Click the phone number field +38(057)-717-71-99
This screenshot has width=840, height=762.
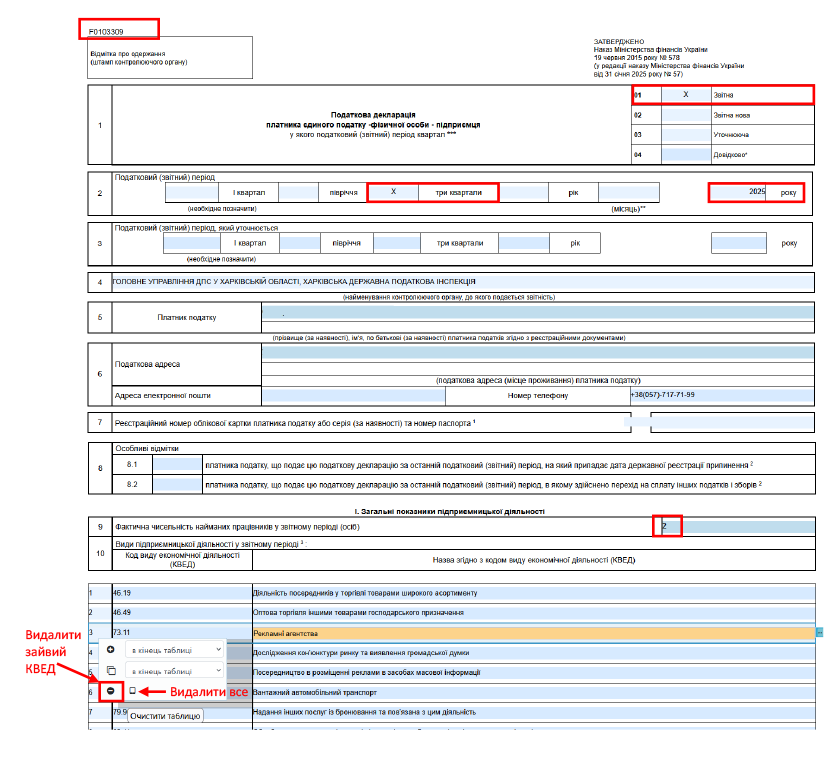[722, 395]
